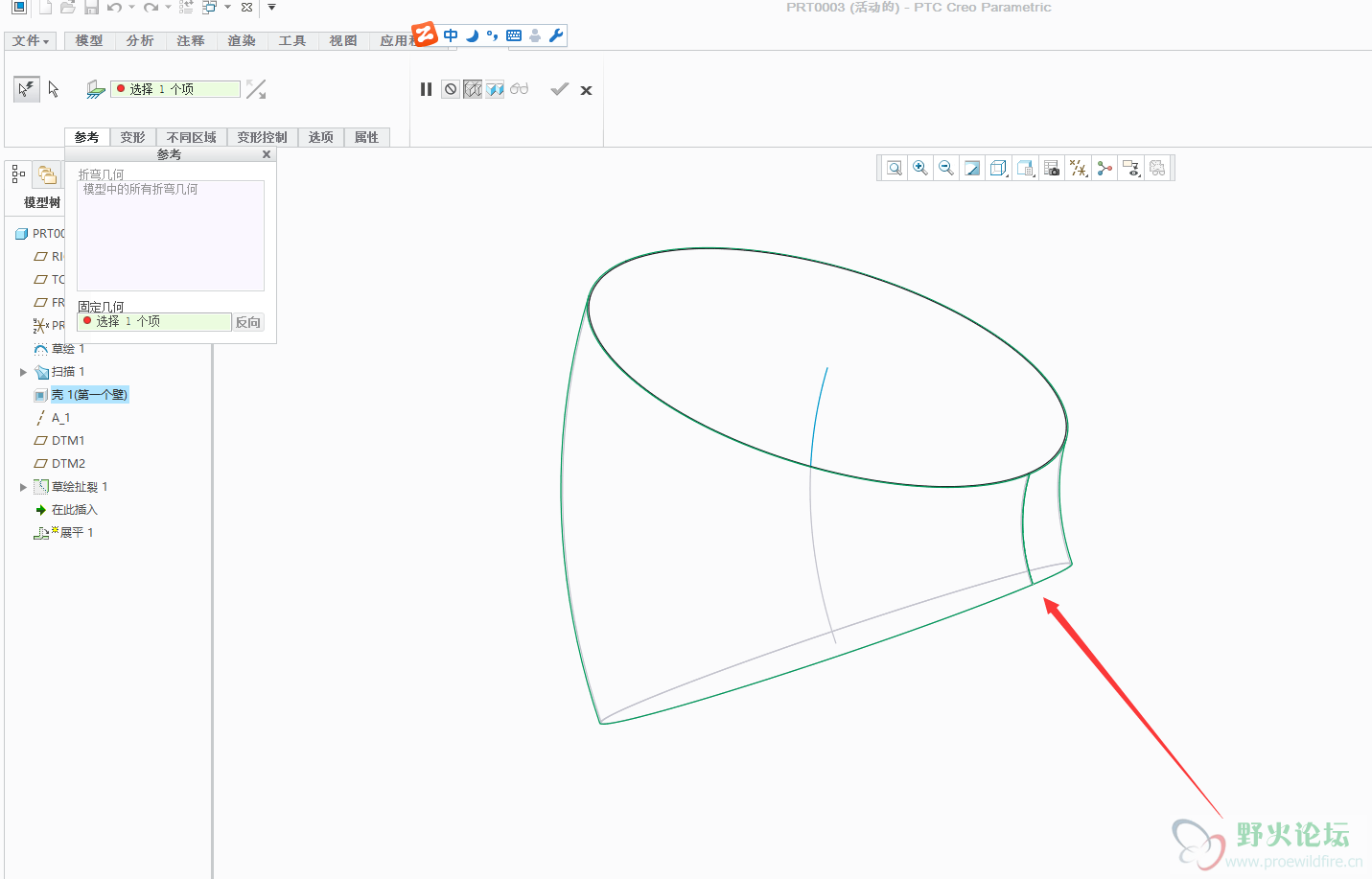
Task: Open the 选项 dashboard tab
Action: 320,137
